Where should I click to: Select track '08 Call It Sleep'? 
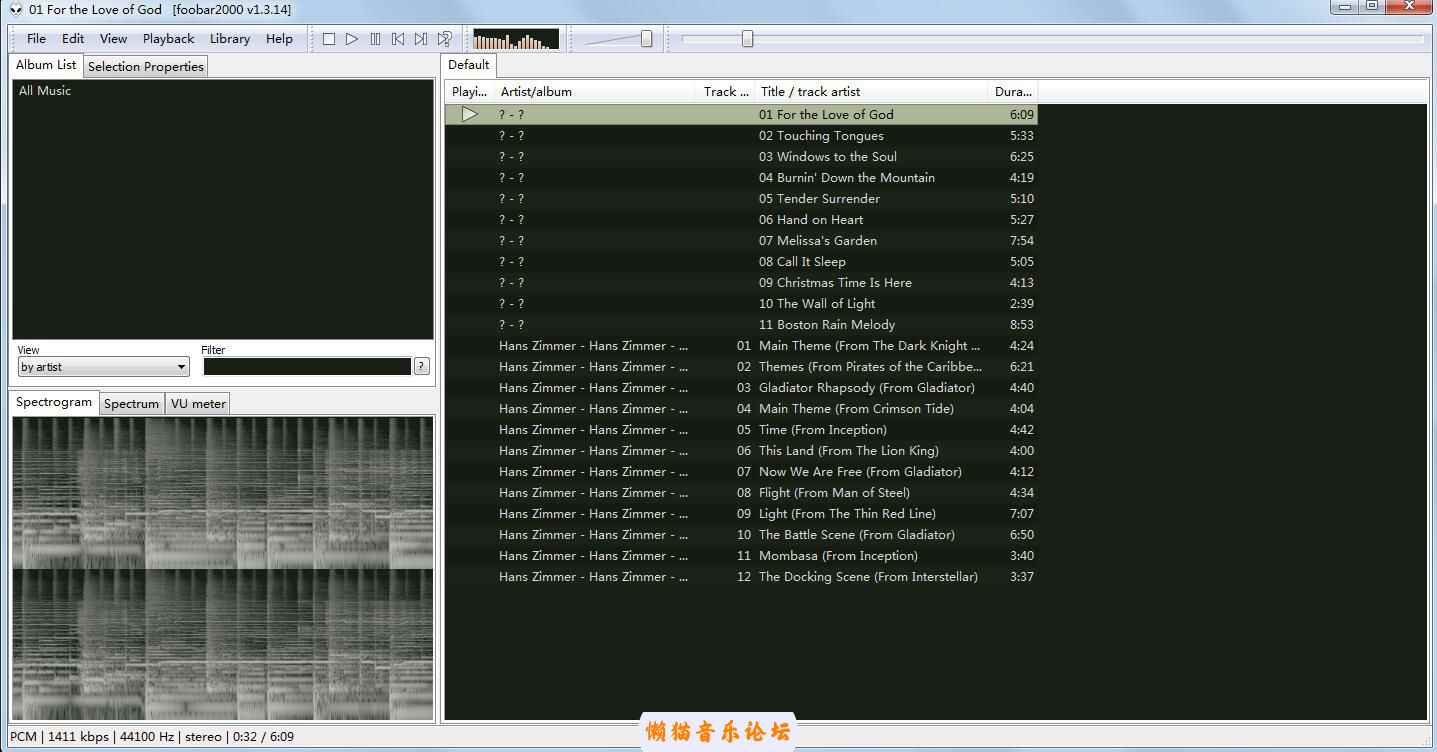(x=741, y=261)
